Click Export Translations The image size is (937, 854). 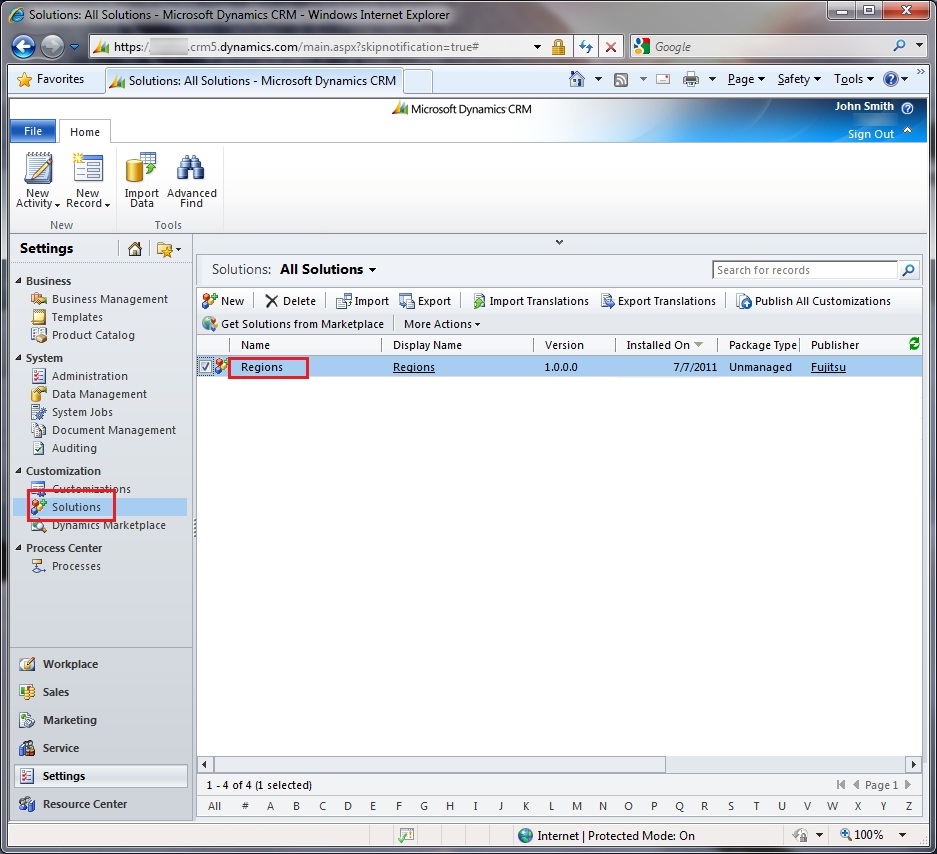pos(658,301)
